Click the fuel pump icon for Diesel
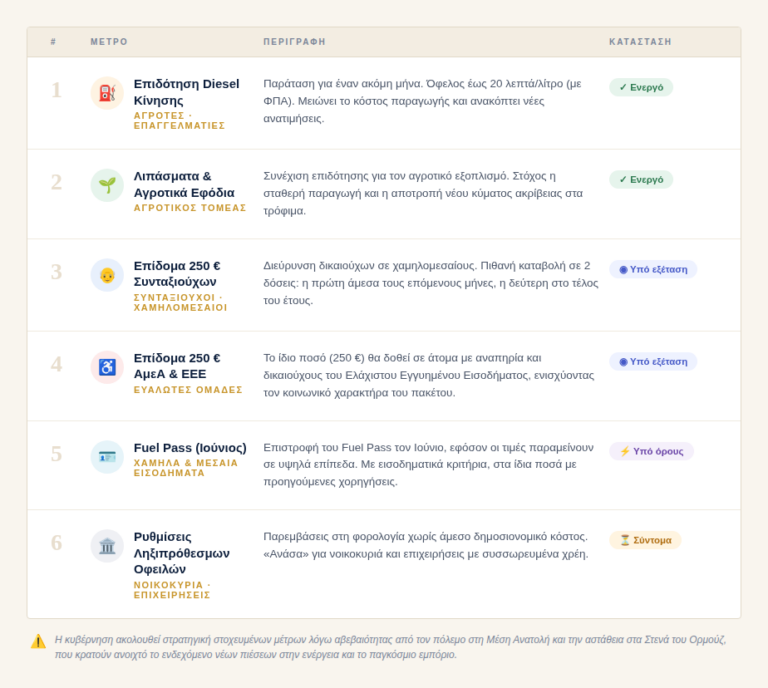The width and height of the screenshot is (768, 688). (x=107, y=93)
